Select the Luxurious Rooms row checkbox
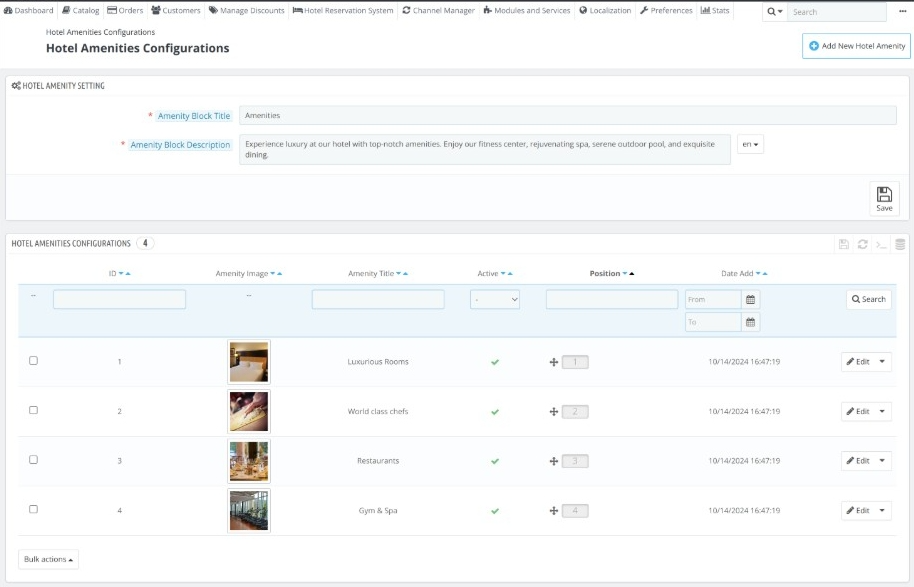The image size is (914, 587). 33,361
